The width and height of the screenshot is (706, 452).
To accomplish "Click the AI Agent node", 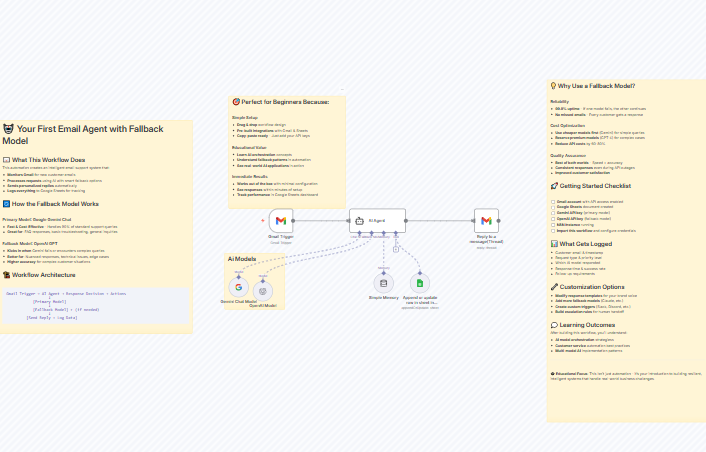I will tap(377, 221).
